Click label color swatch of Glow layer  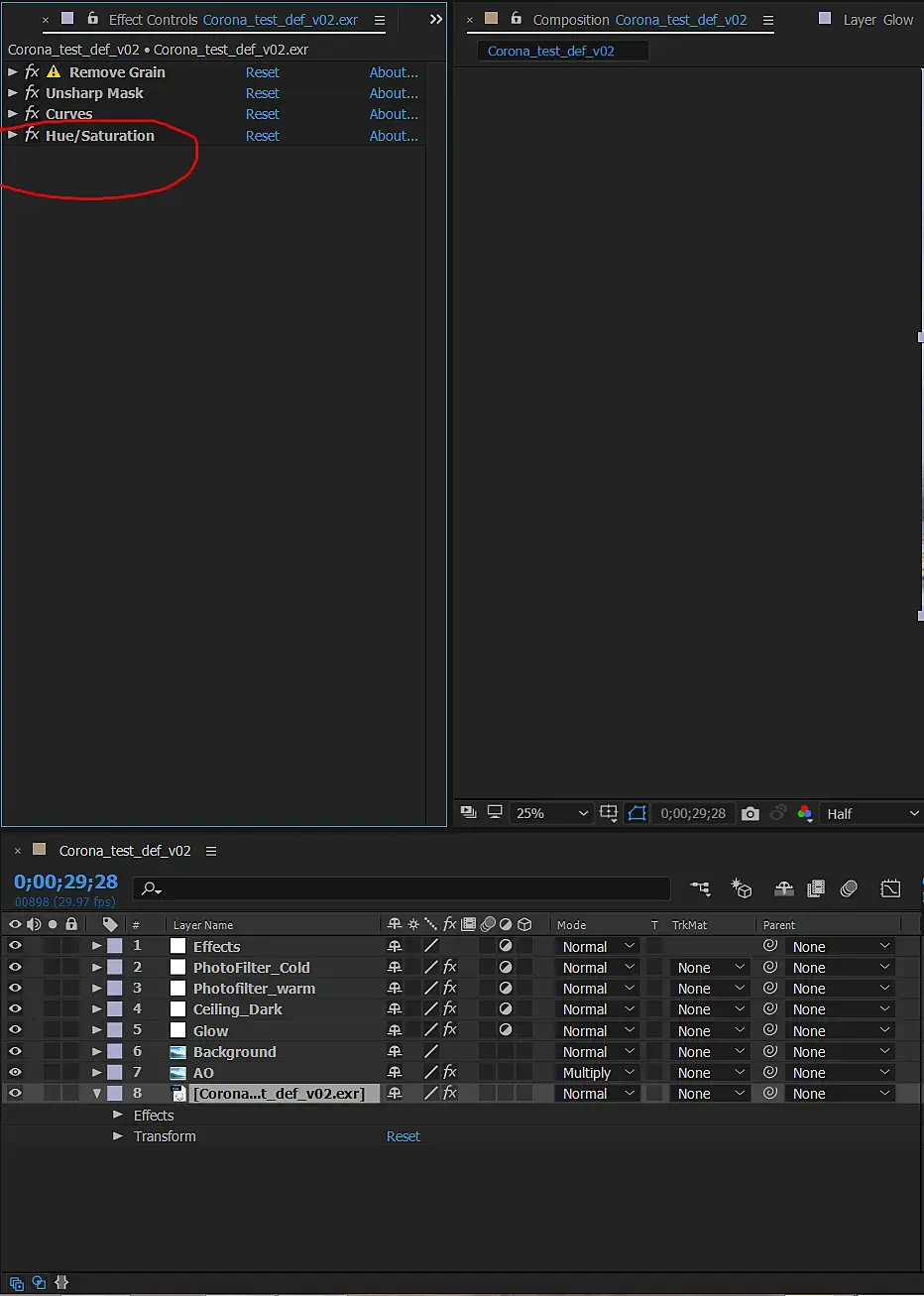tap(115, 1030)
